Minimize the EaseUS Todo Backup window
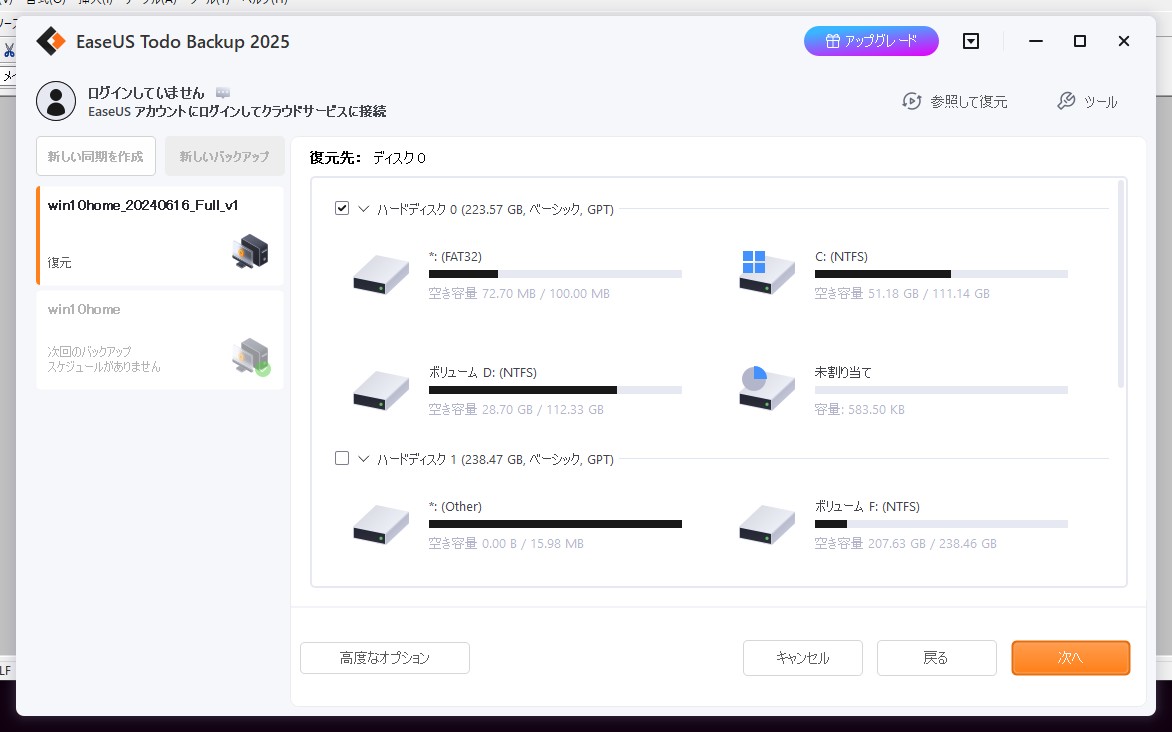 click(1036, 41)
